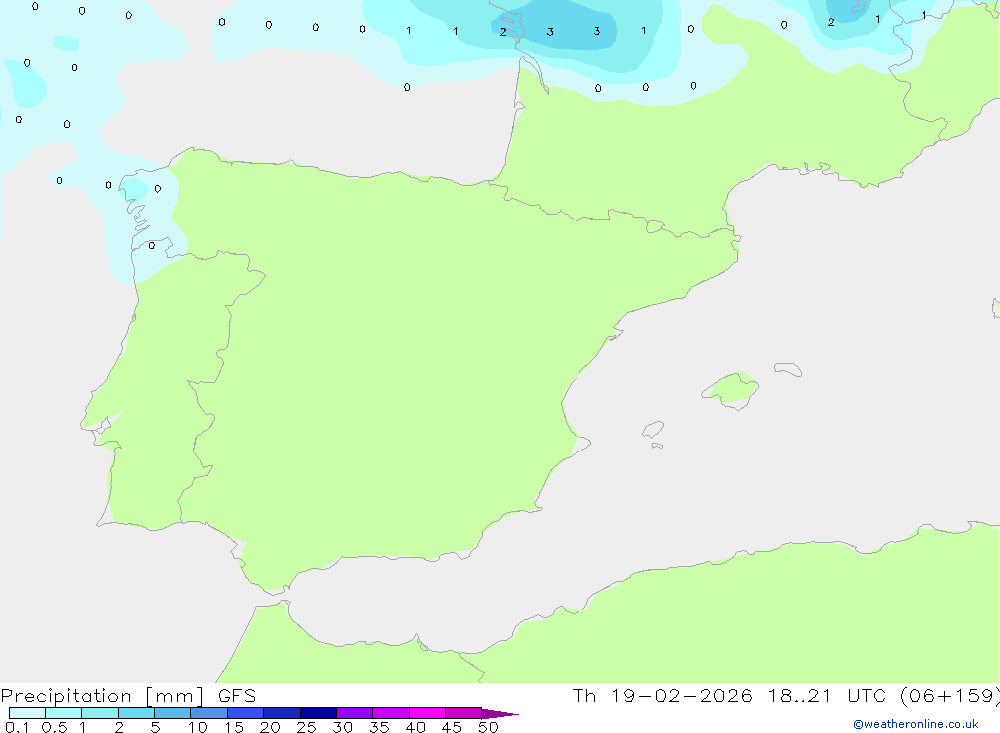This screenshot has height=733, width=1000.
Task: Click the date '19-02-2026' in the timestamp
Action: point(681,695)
